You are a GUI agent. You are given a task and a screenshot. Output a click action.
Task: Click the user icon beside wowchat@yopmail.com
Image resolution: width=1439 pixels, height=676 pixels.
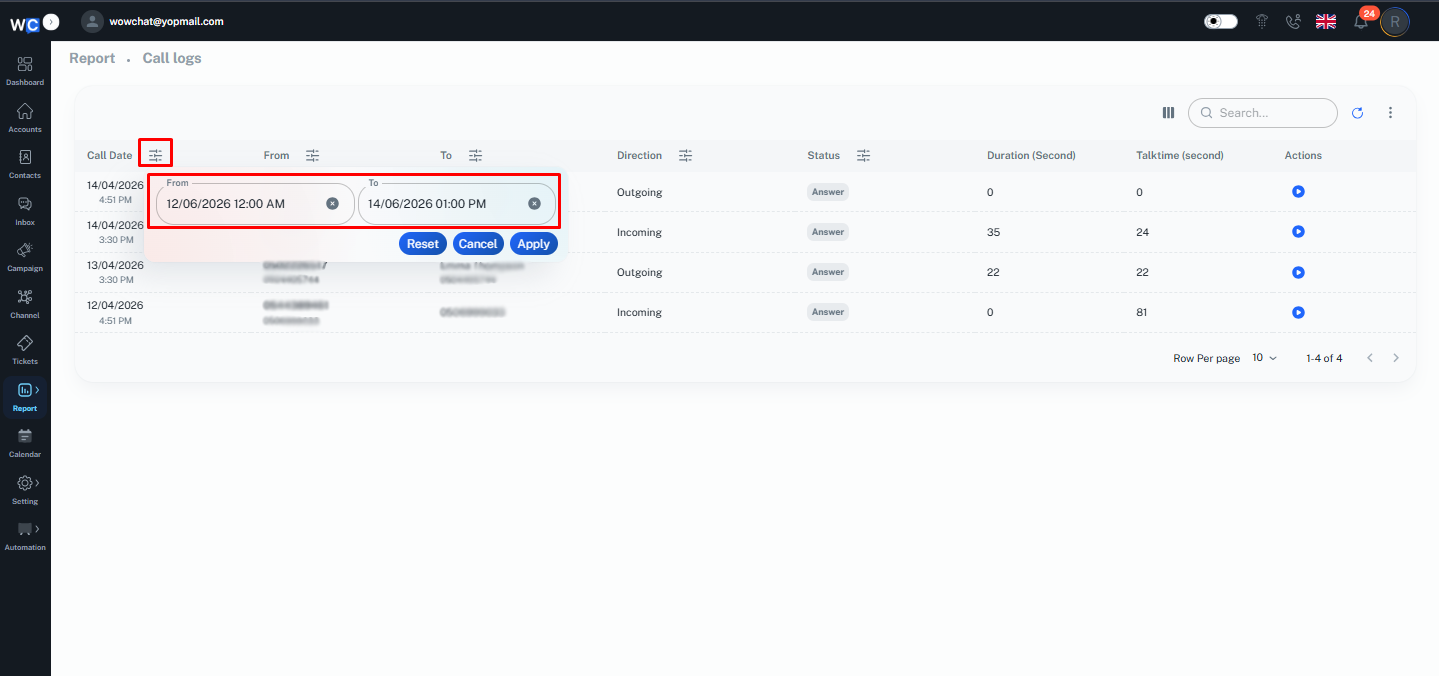click(x=92, y=21)
